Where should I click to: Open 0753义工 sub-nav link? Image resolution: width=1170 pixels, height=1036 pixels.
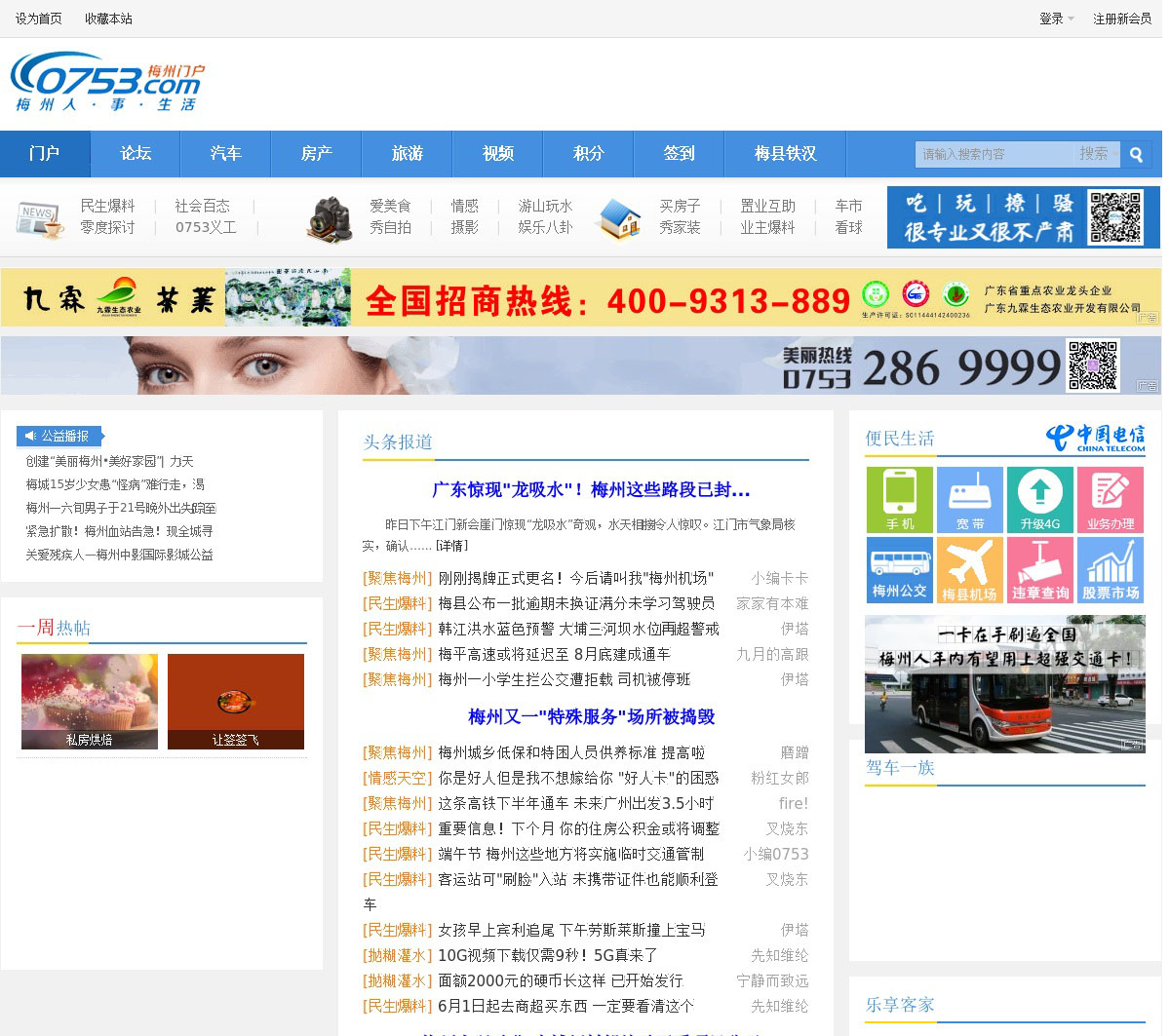tap(206, 227)
